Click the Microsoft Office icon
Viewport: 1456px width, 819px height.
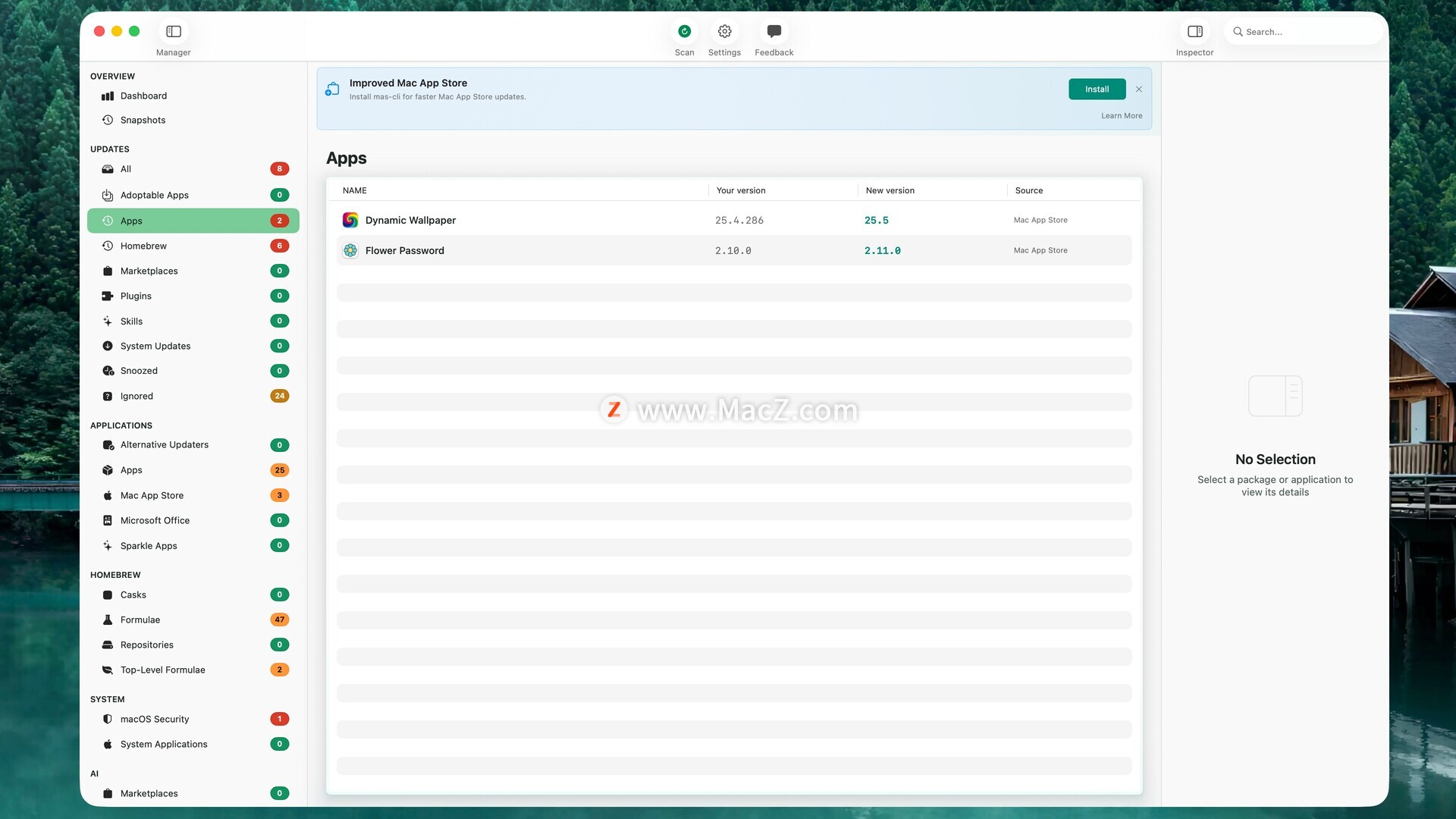108,520
